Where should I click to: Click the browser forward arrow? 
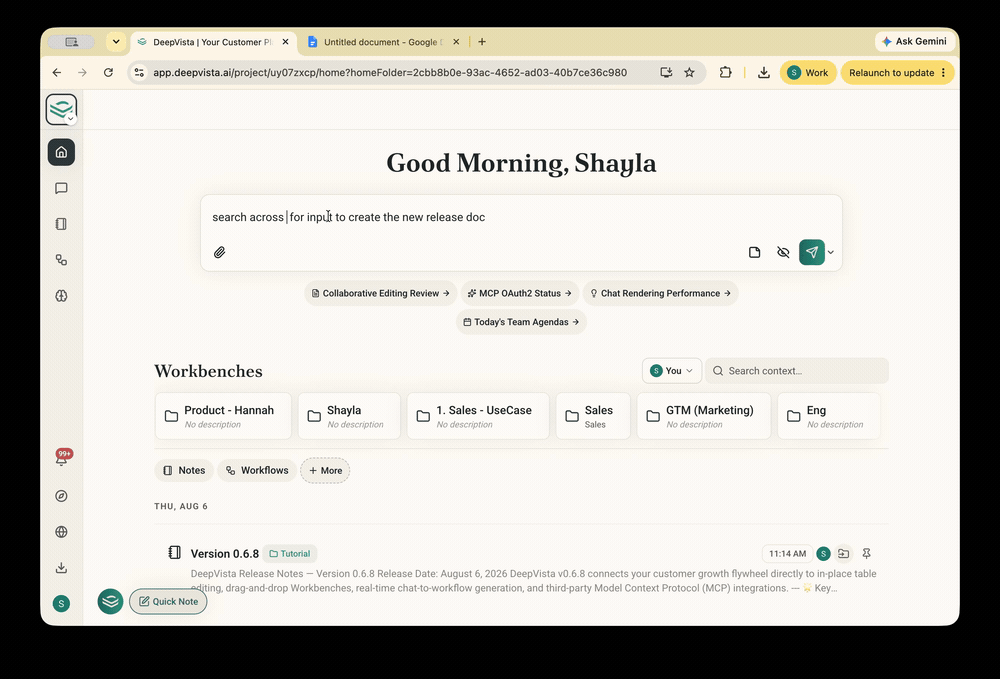(x=82, y=73)
